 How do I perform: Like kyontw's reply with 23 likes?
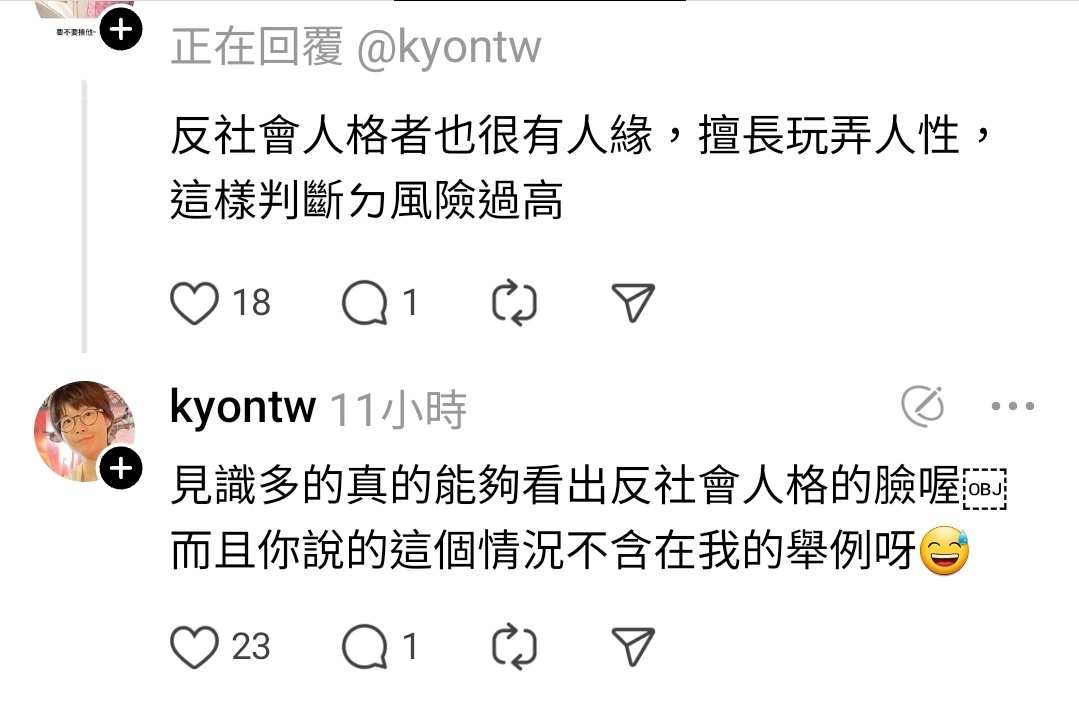[x=194, y=647]
